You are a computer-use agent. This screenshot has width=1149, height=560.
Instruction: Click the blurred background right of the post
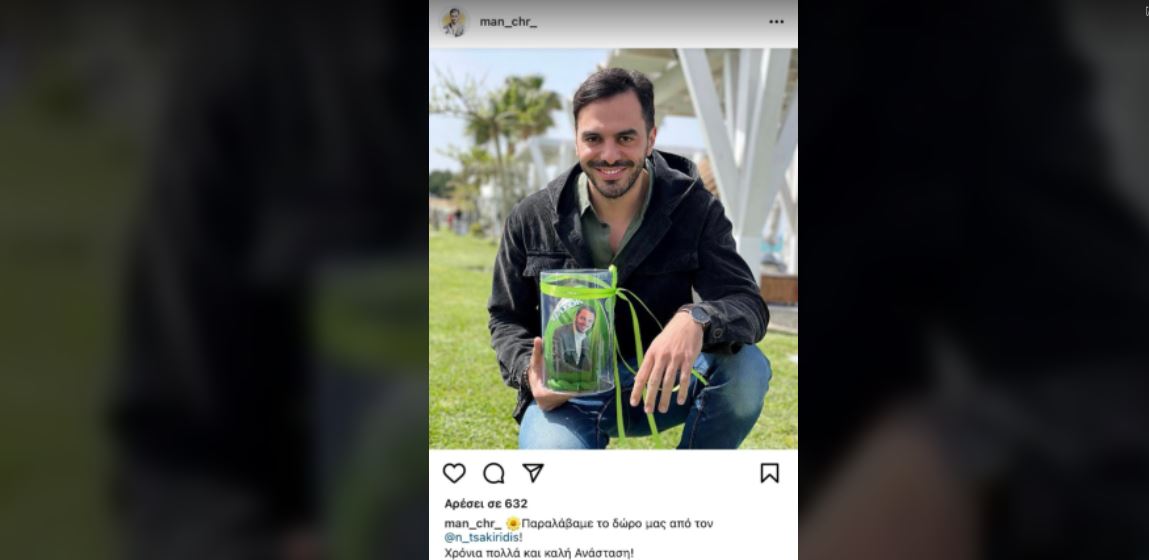pos(973,280)
